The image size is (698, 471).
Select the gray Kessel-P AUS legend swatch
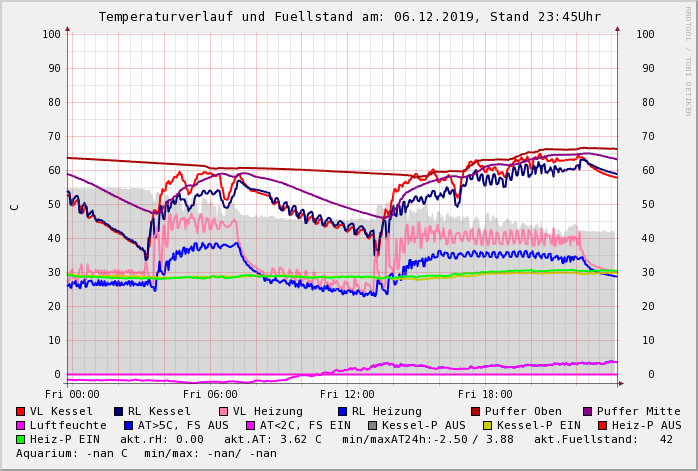pos(371,425)
